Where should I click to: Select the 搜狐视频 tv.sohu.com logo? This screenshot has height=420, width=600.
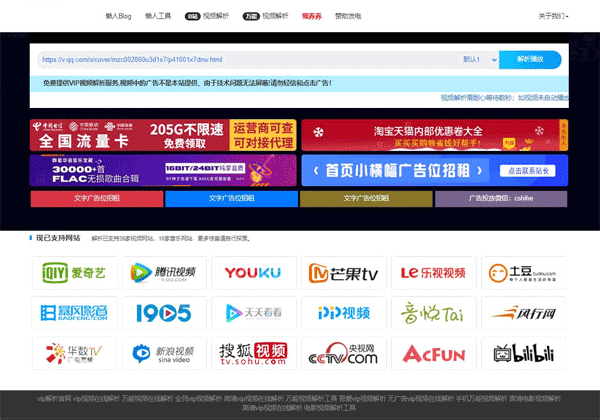(254, 353)
